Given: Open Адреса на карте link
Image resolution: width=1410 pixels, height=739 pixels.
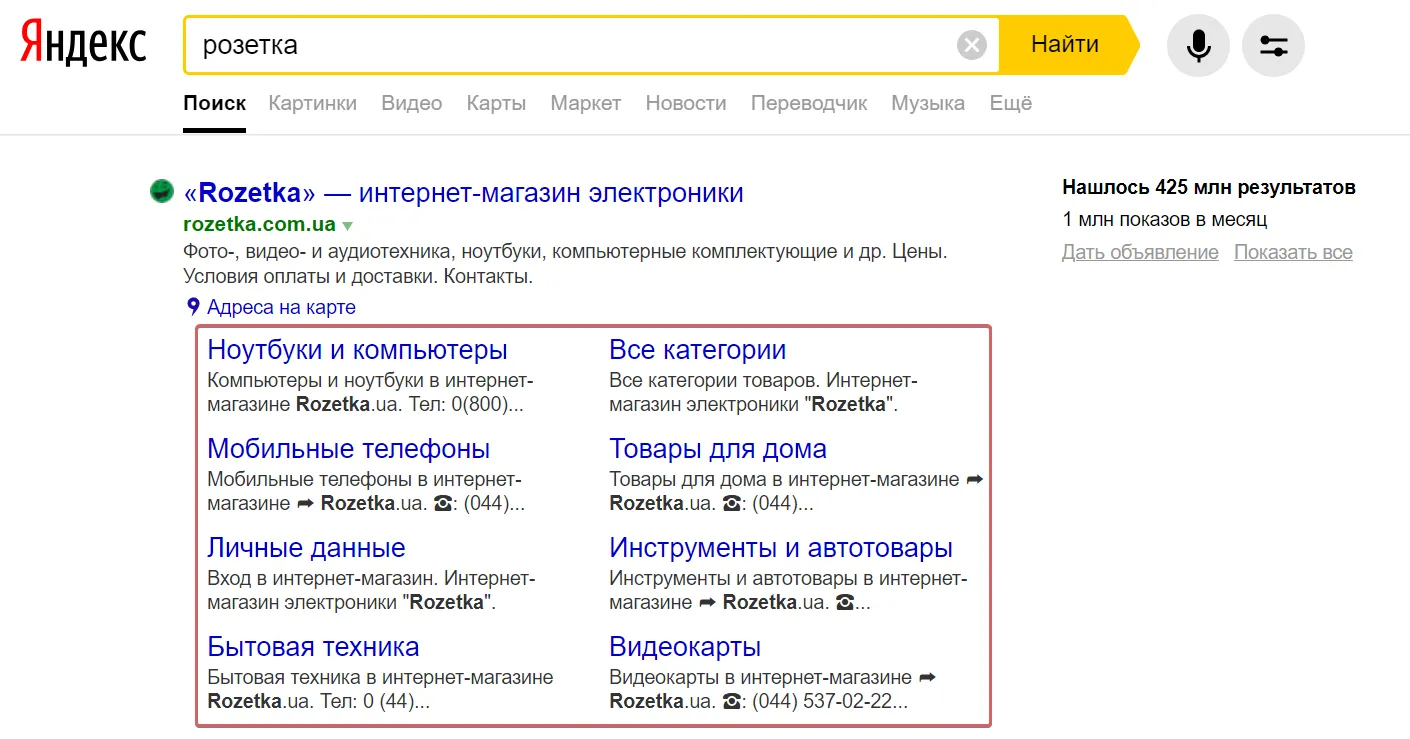Looking at the screenshot, I should pyautogui.click(x=281, y=307).
